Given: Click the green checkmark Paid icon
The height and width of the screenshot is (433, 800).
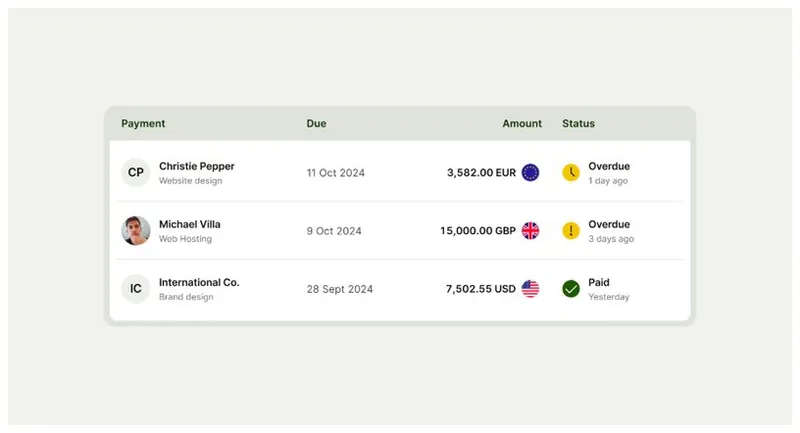Looking at the screenshot, I should pyautogui.click(x=571, y=289).
